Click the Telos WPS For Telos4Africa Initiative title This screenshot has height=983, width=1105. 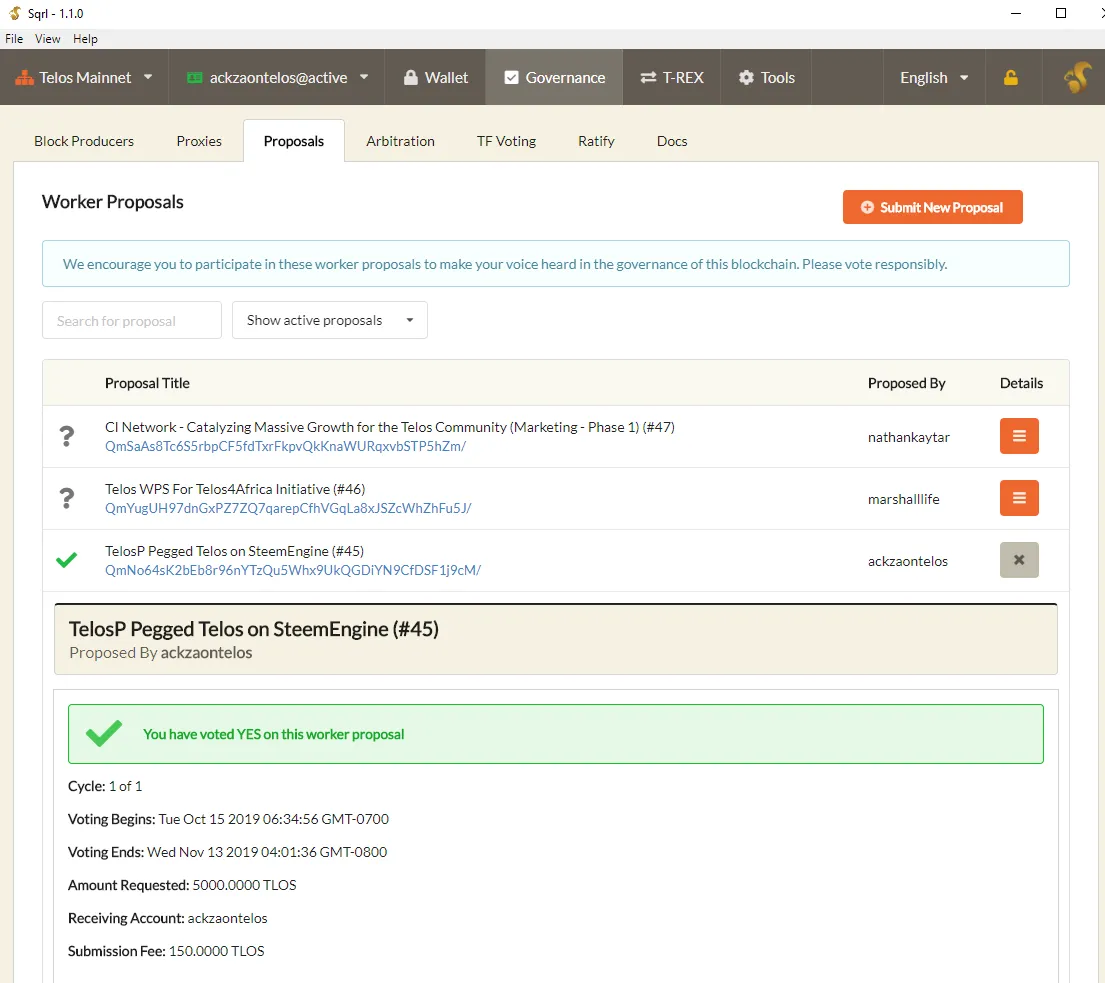(x=235, y=489)
